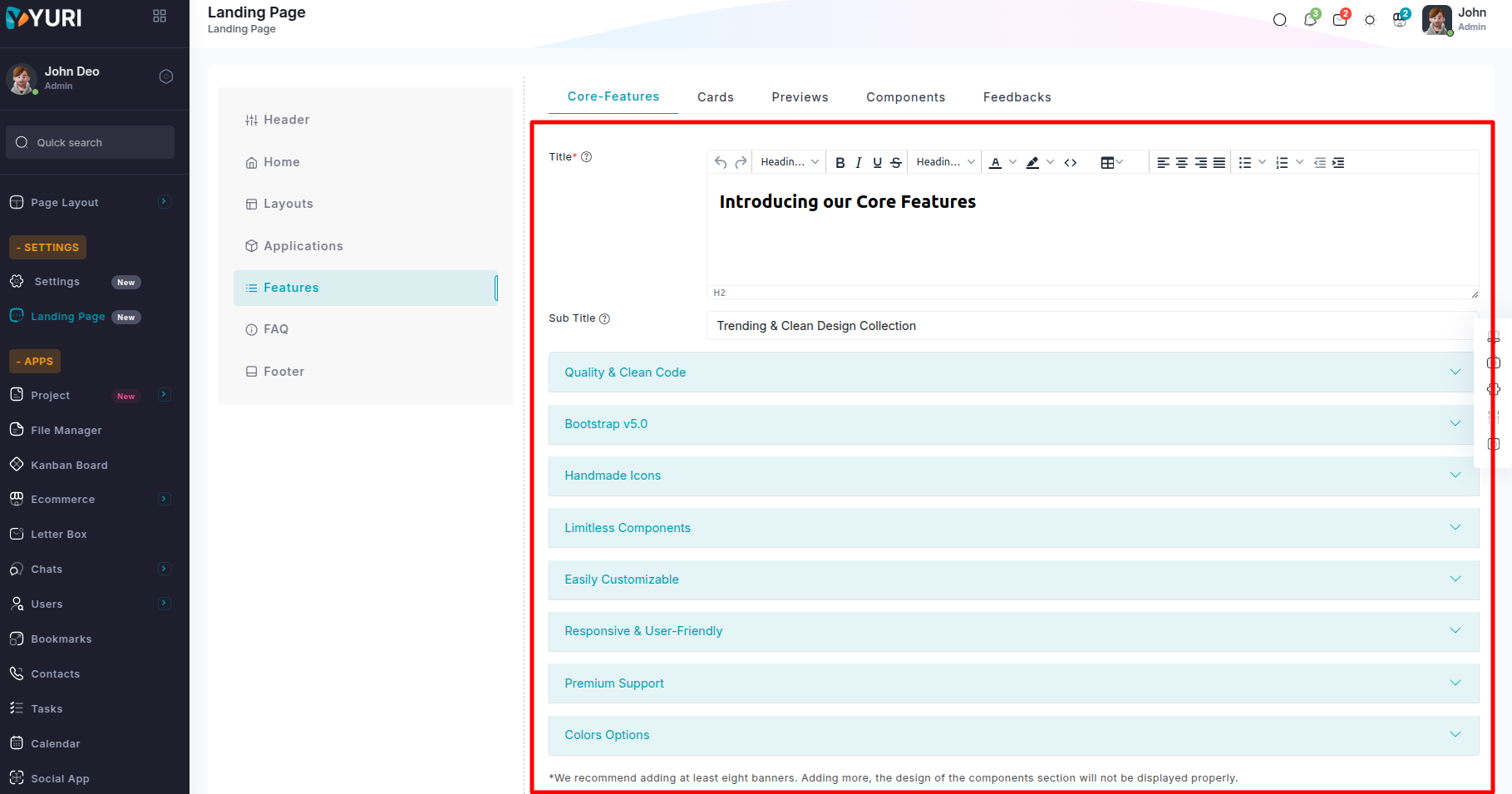
Task: Open text color picker arrow
Action: pos(1012,162)
